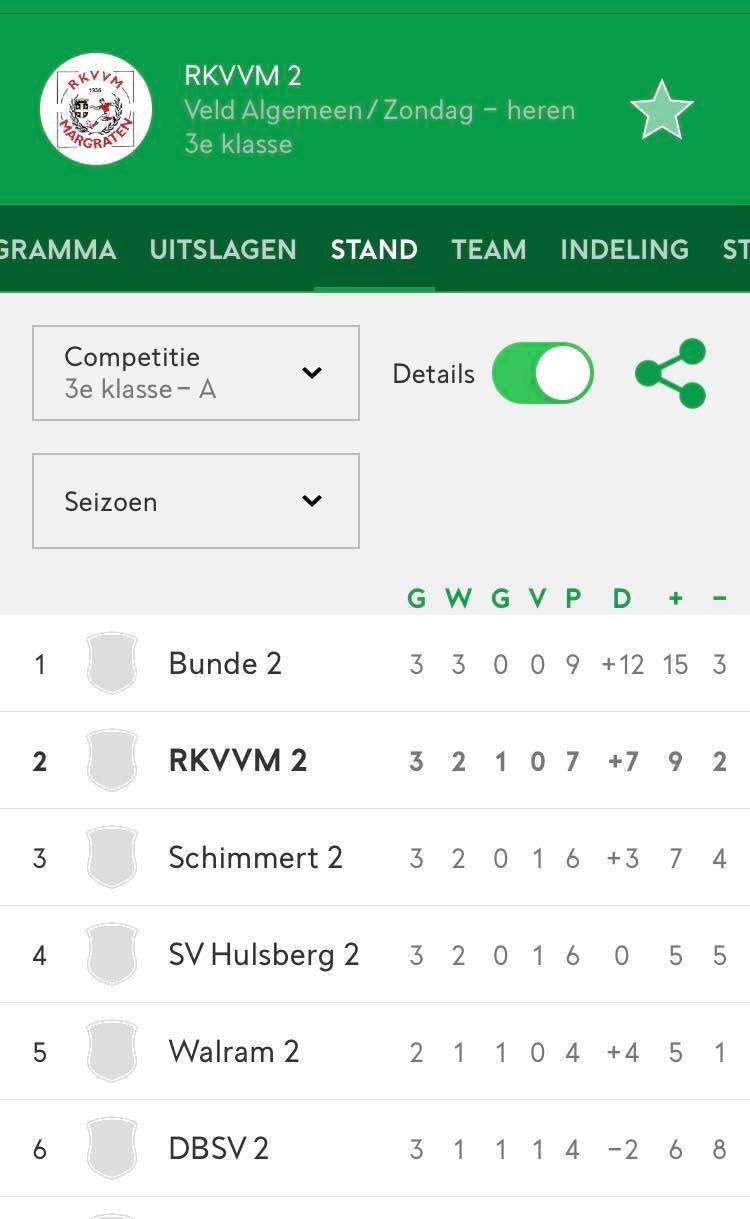
Task: Switch to the UITSLAGEN tab
Action: 223,249
